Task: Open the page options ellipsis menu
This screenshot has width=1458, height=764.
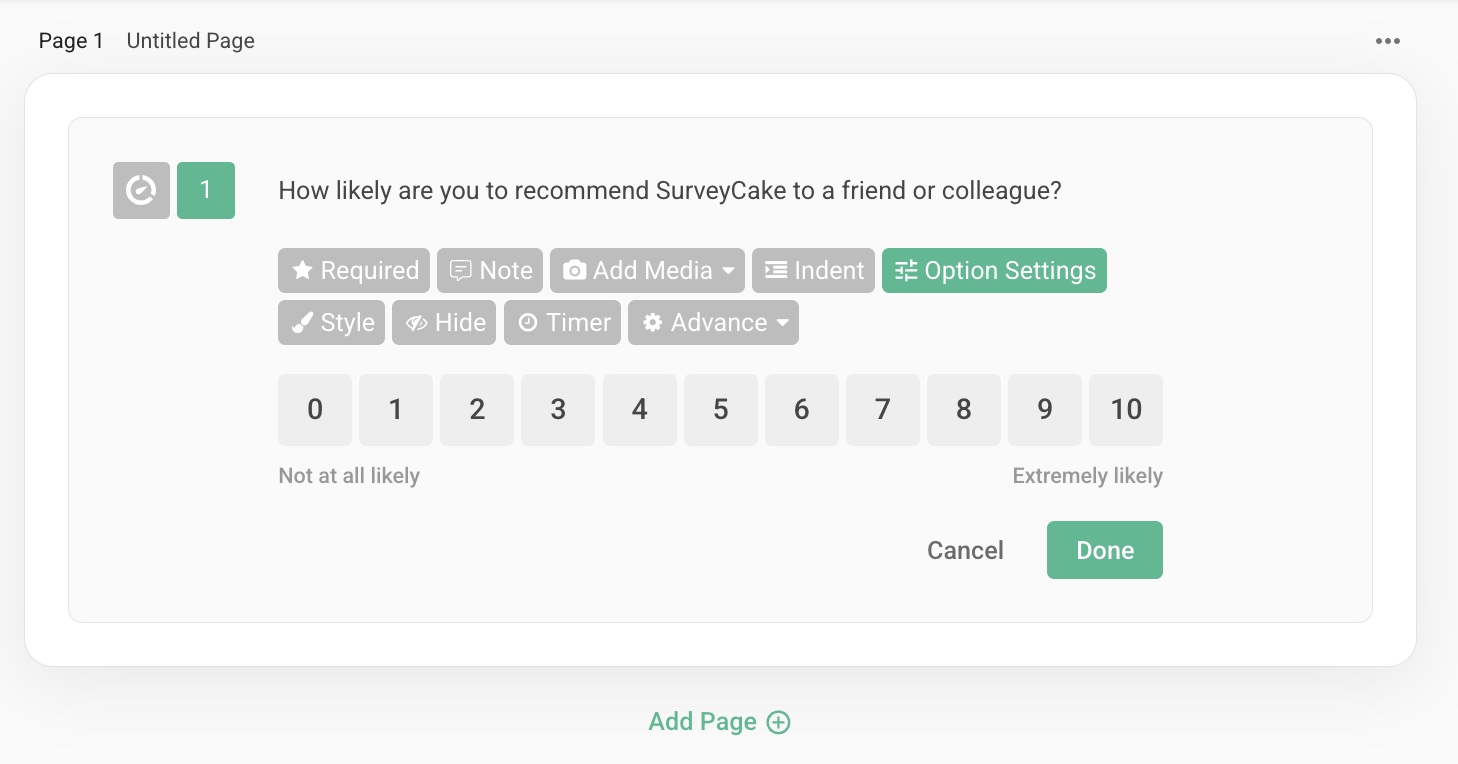Action: click(x=1388, y=40)
